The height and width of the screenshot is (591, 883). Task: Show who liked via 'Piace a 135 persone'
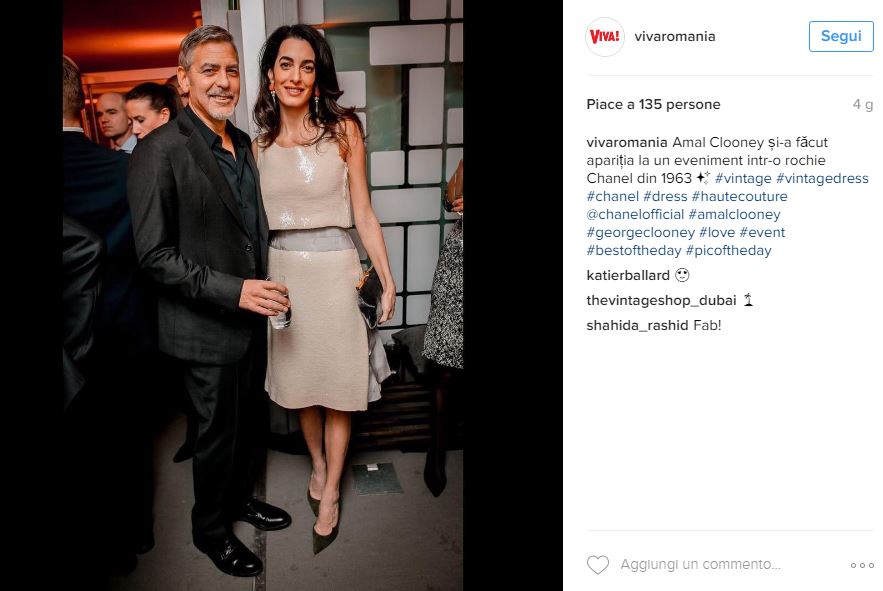pos(653,104)
